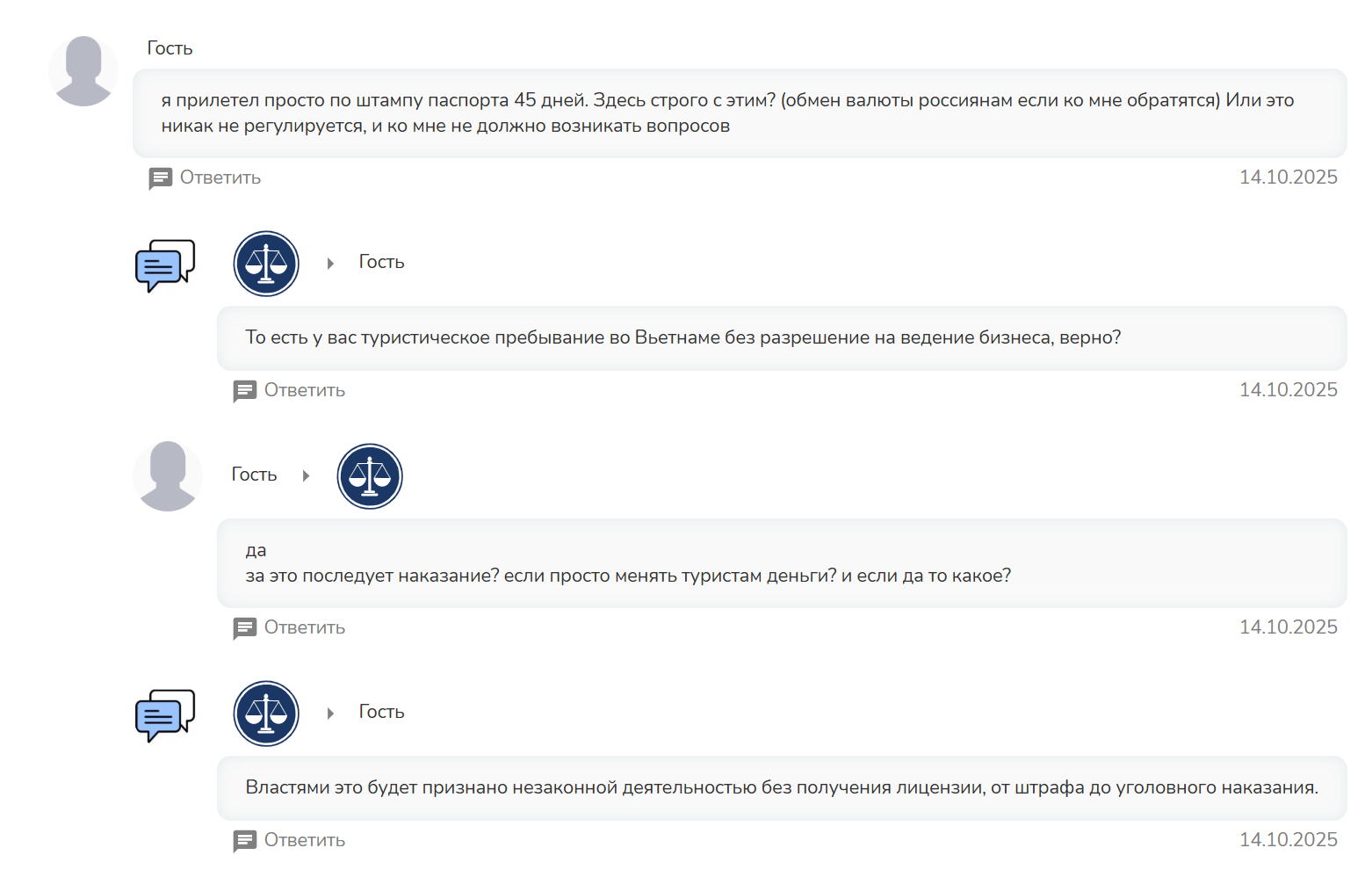This screenshot has height=877, width=1372.
Task: Click the comment text about the 45-day passport stamp
Action: pos(727,112)
